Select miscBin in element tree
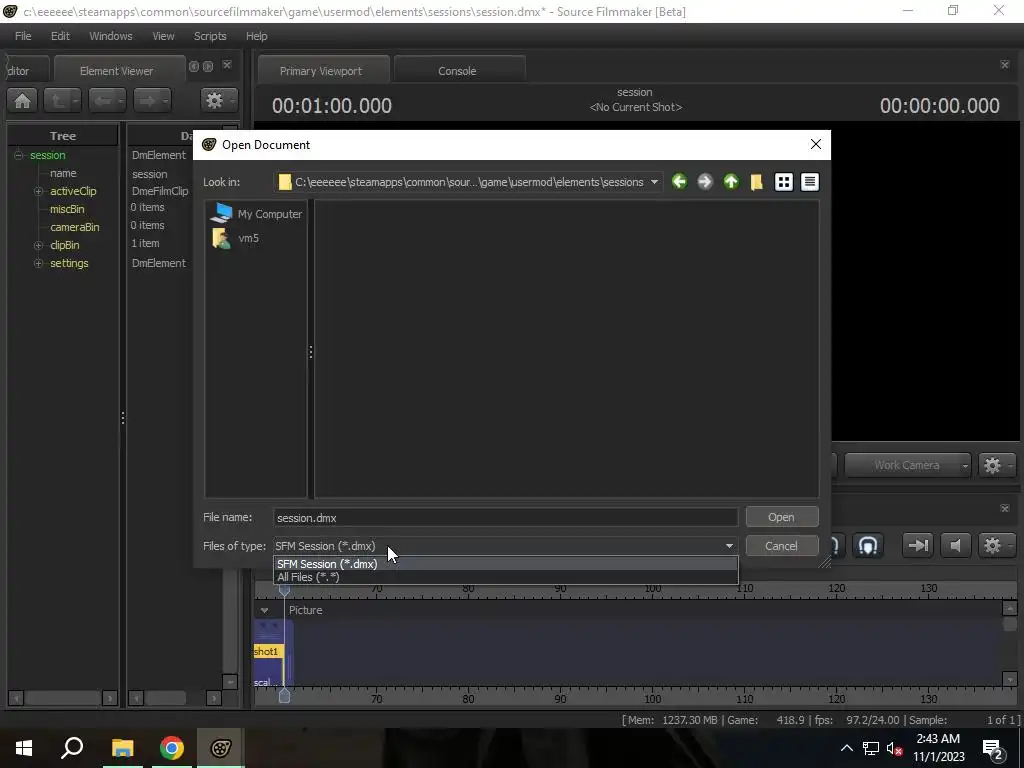The height and width of the screenshot is (768, 1024). coord(67,209)
